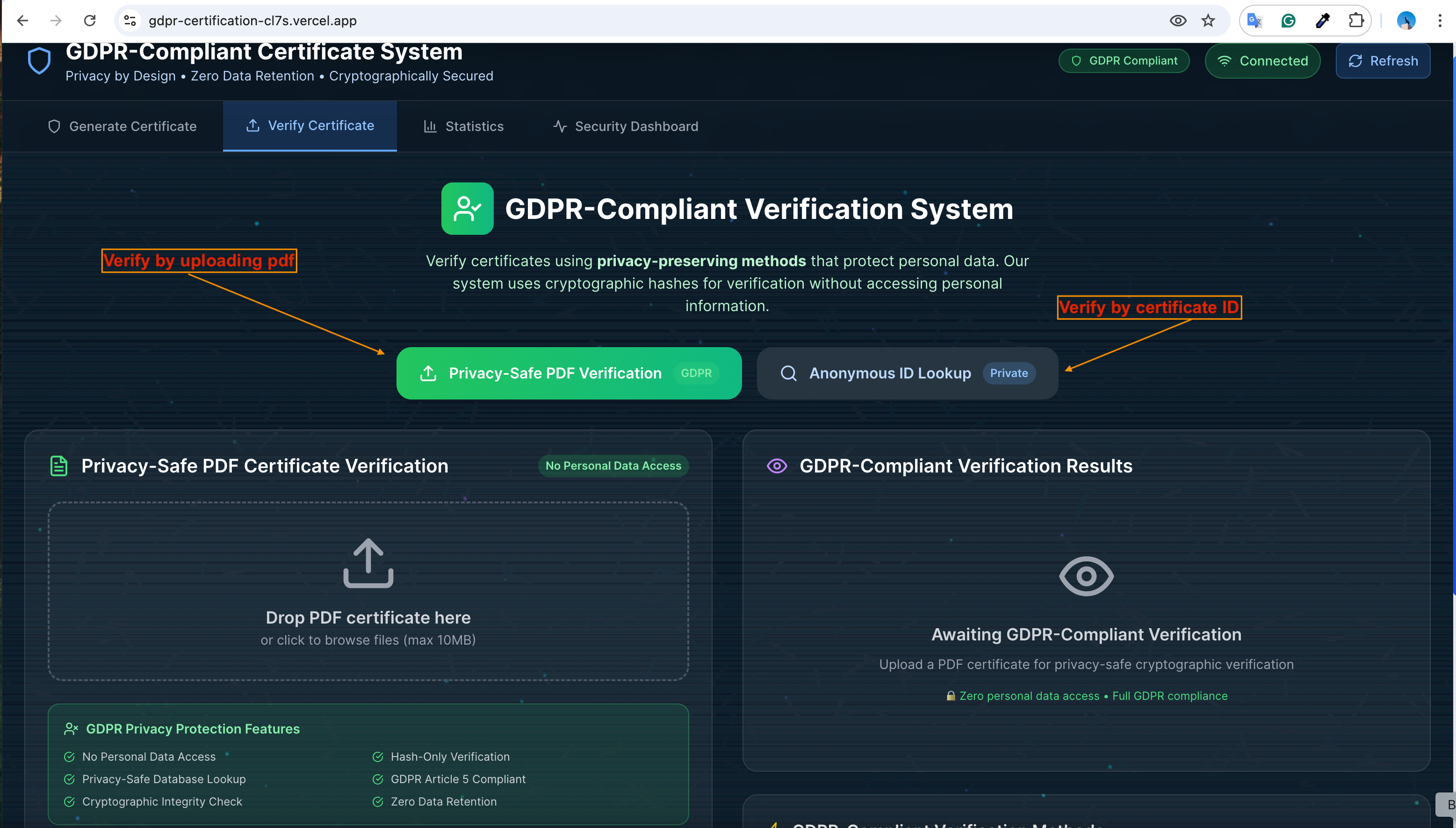
Task: Go back using browser back arrow
Action: tap(23, 21)
